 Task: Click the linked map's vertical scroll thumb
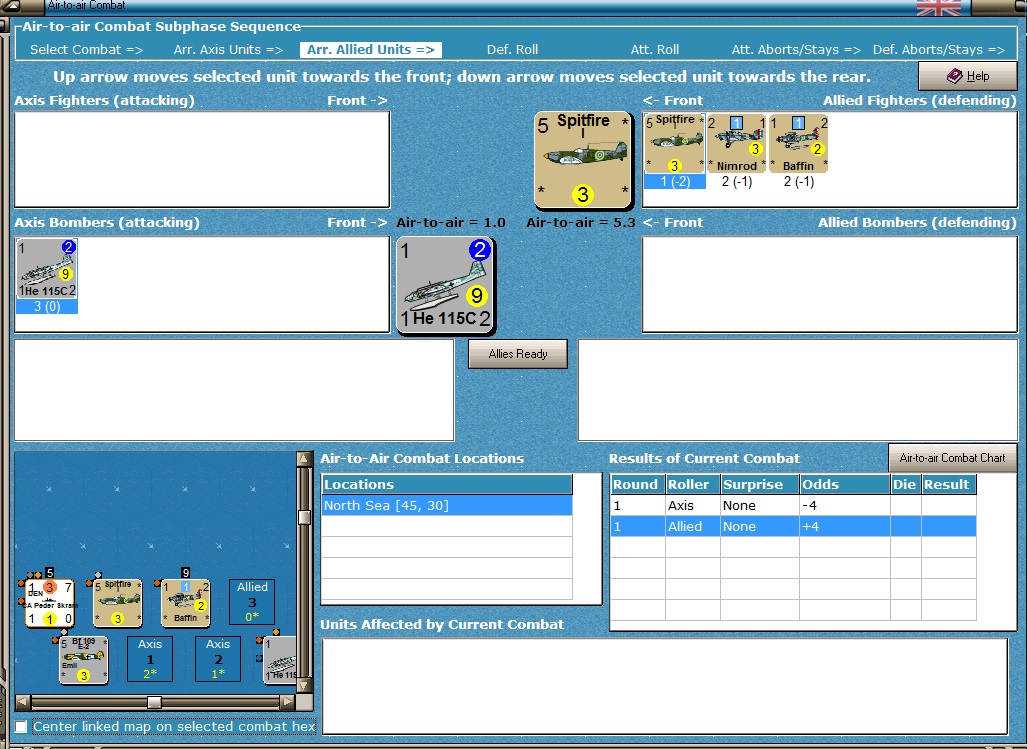pyautogui.click(x=304, y=517)
